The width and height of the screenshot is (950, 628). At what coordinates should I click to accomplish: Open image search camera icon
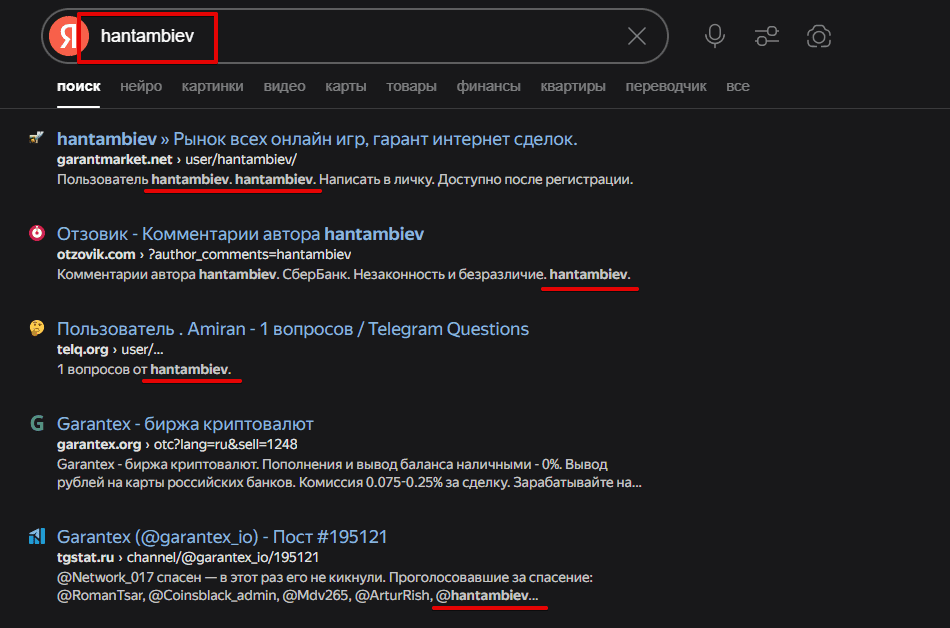819,36
